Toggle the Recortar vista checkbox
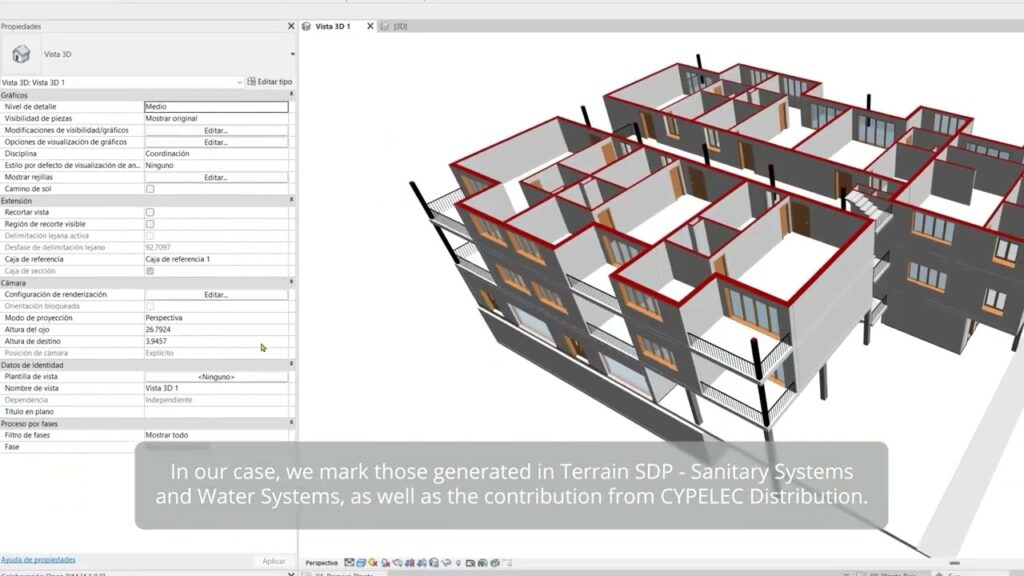Image resolution: width=1024 pixels, height=576 pixels. point(150,212)
